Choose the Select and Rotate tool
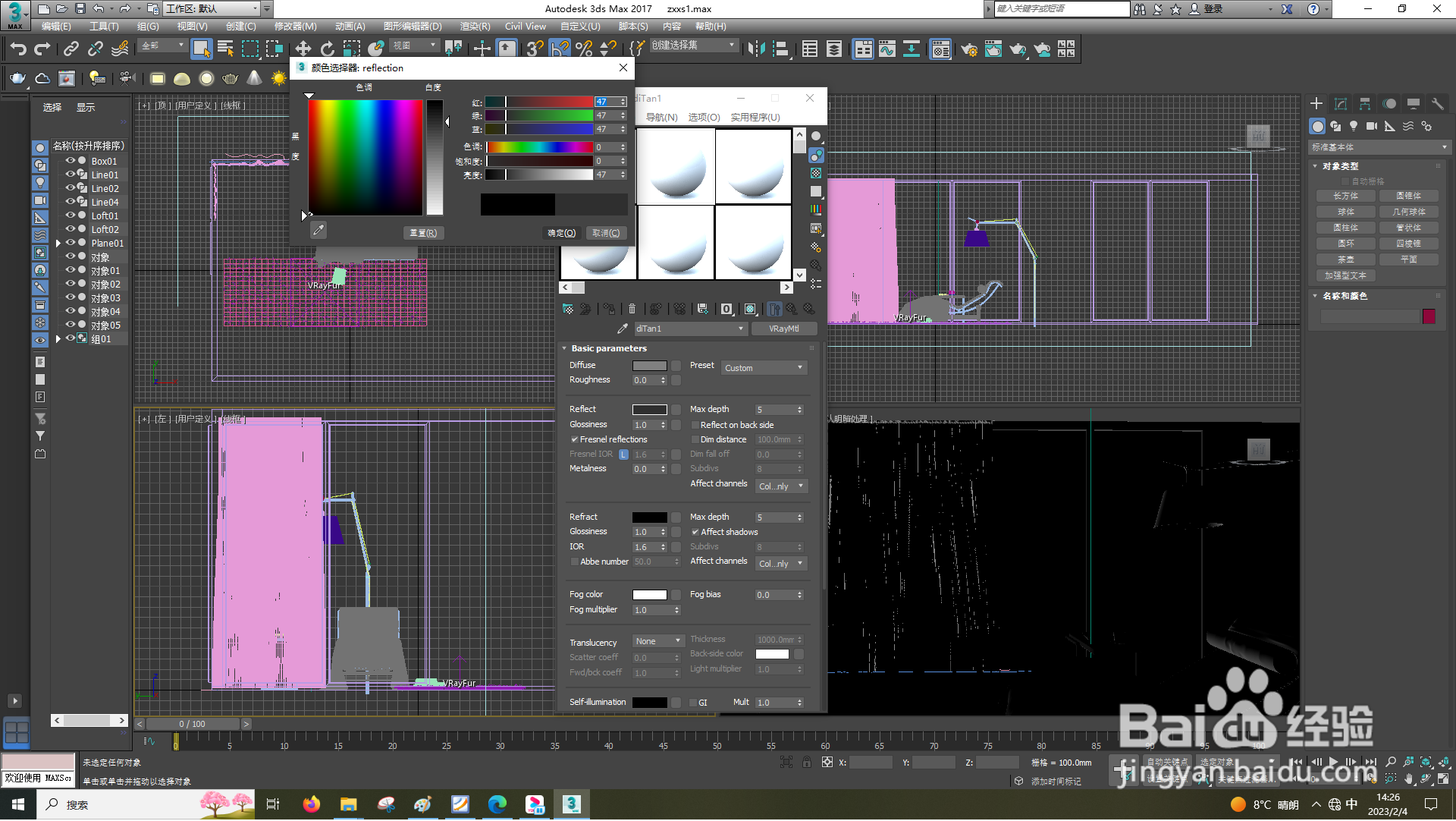Image resolution: width=1456 pixels, height=821 pixels. 327,49
